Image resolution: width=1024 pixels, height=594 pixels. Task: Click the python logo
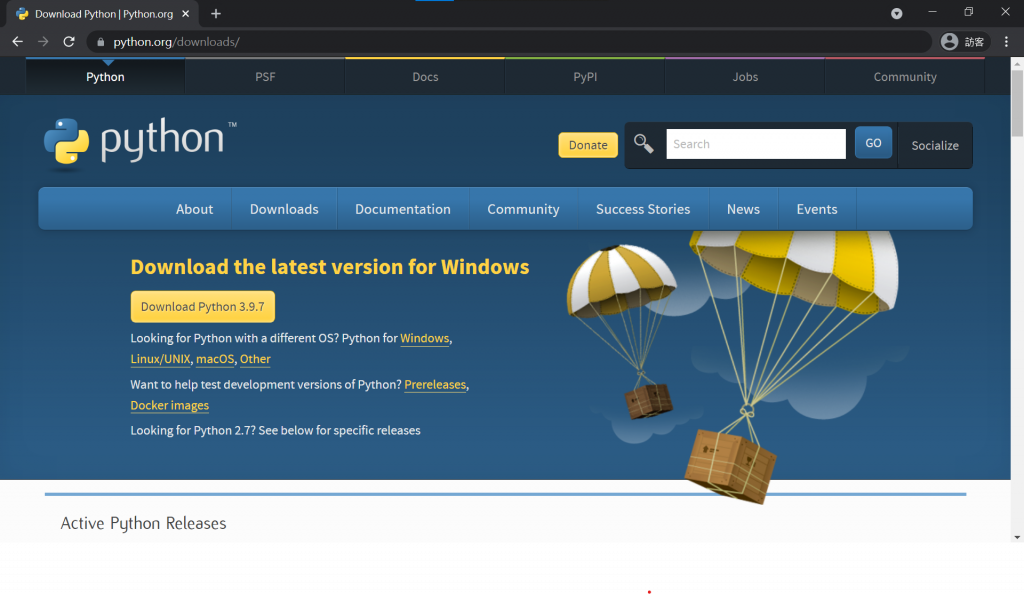(140, 142)
